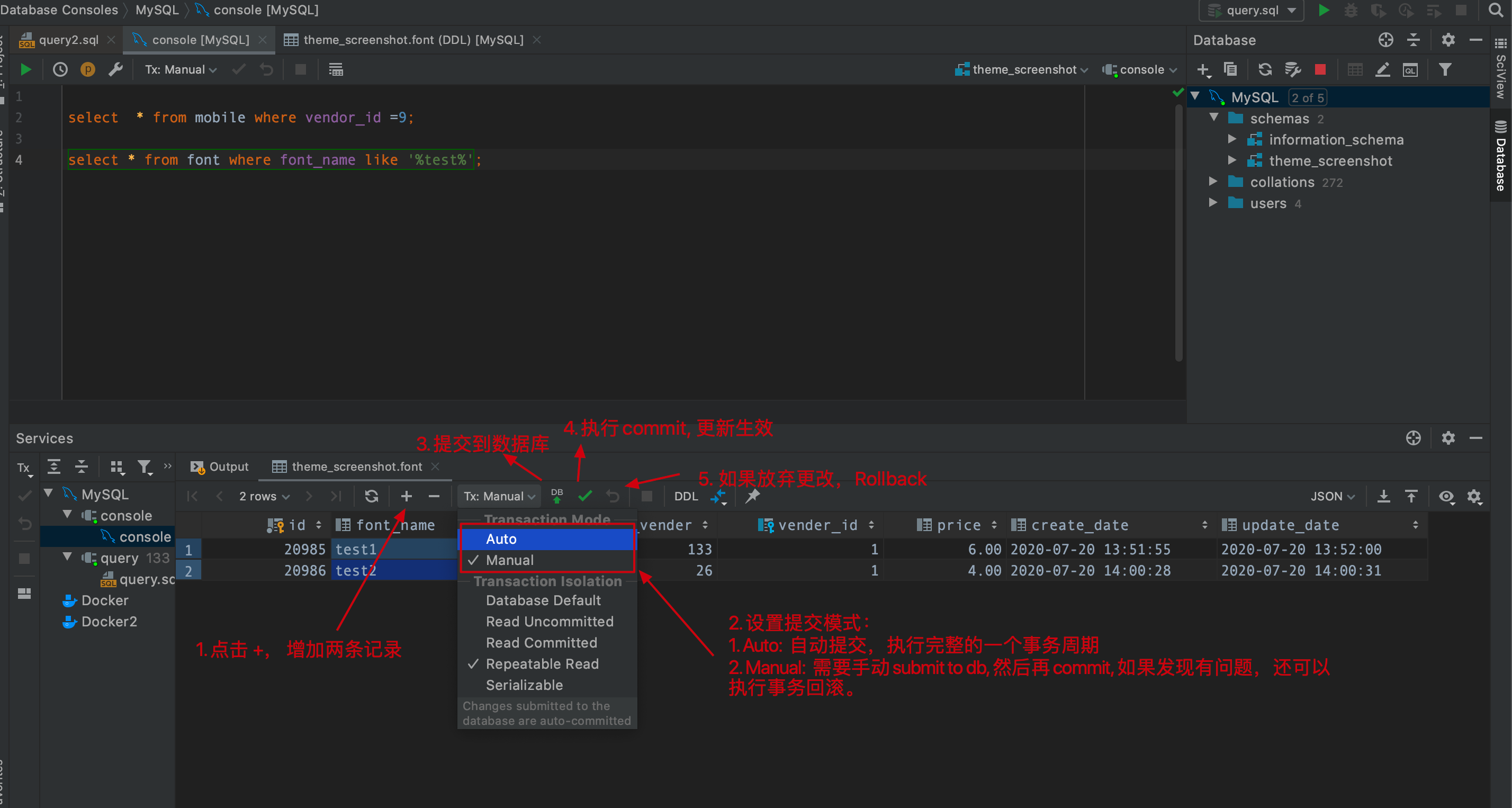Close the query2.sql tab
The width and height of the screenshot is (1512, 808).
pyautogui.click(x=111, y=40)
